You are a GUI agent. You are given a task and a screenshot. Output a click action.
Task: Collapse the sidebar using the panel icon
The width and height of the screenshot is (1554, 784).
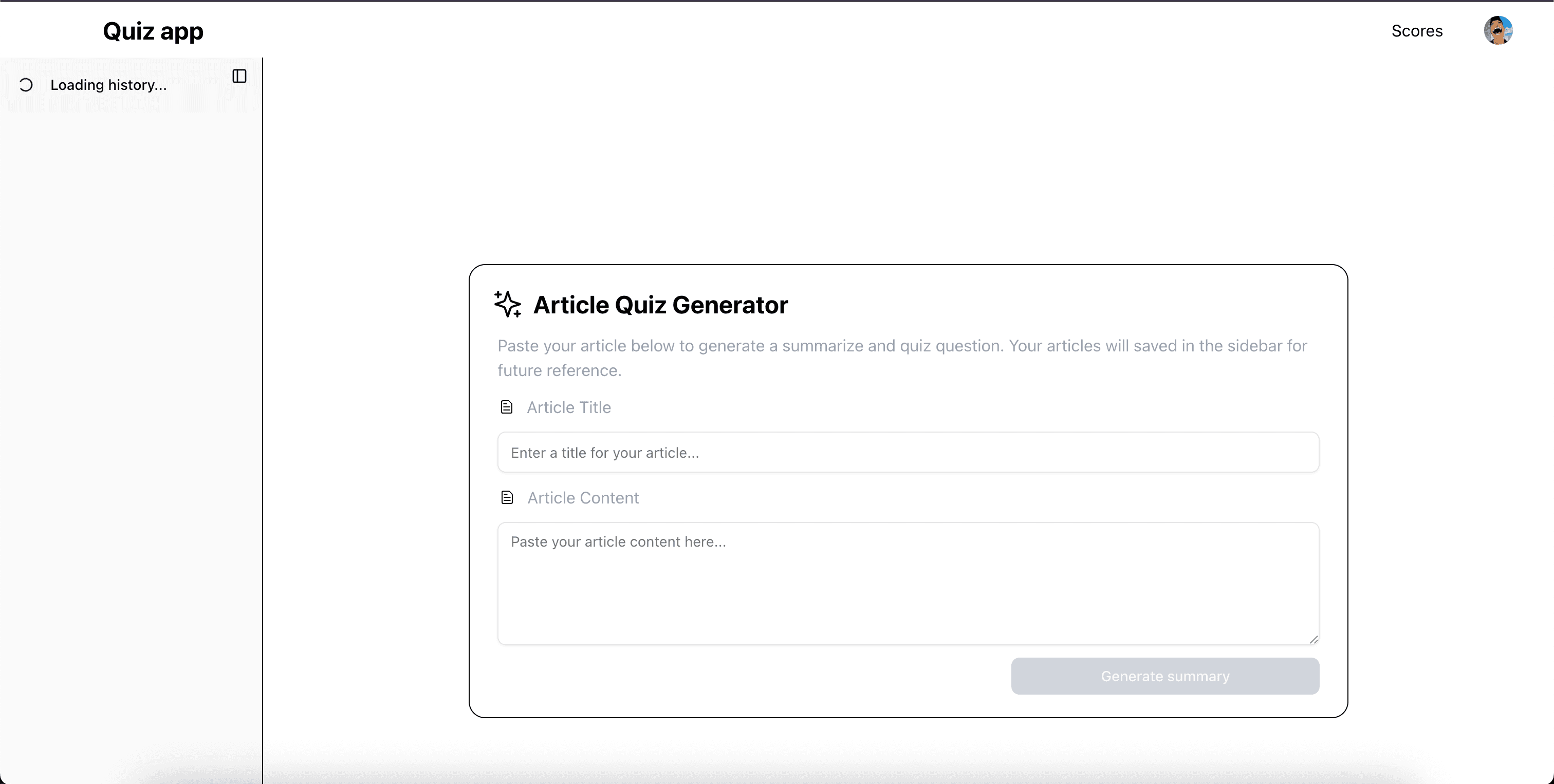pos(239,76)
